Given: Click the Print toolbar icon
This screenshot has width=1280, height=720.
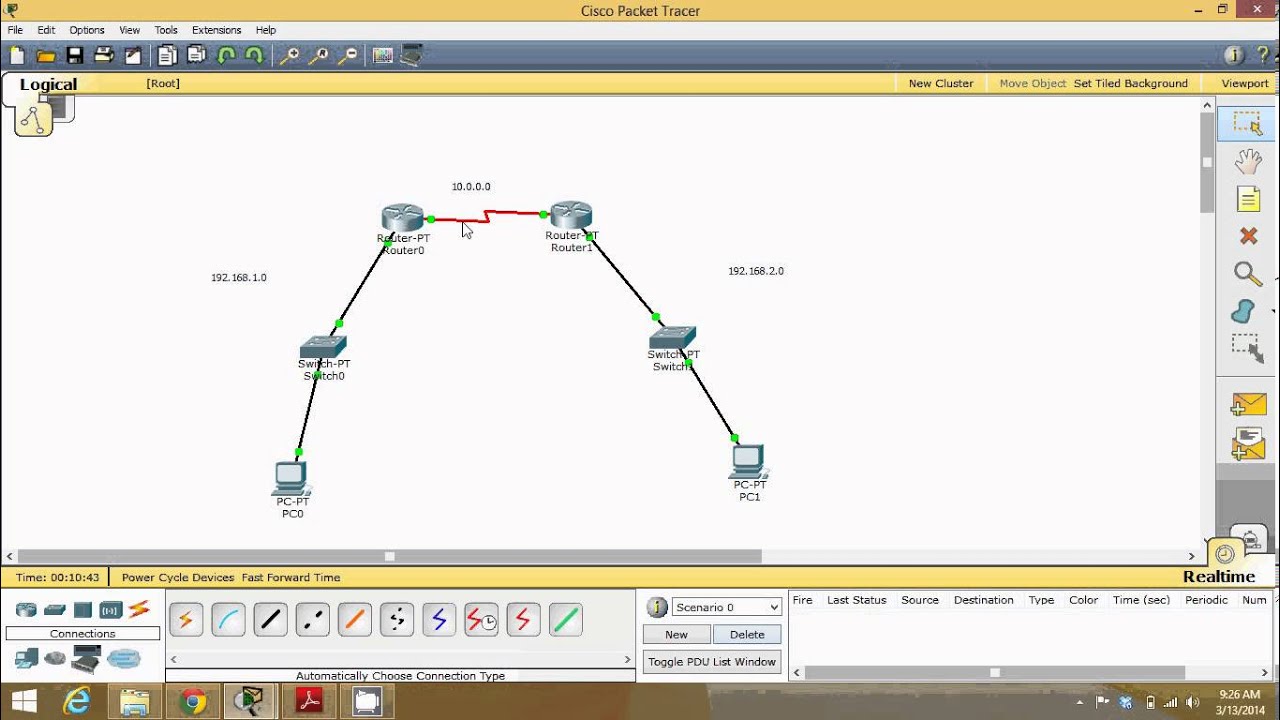Looking at the screenshot, I should (x=104, y=56).
